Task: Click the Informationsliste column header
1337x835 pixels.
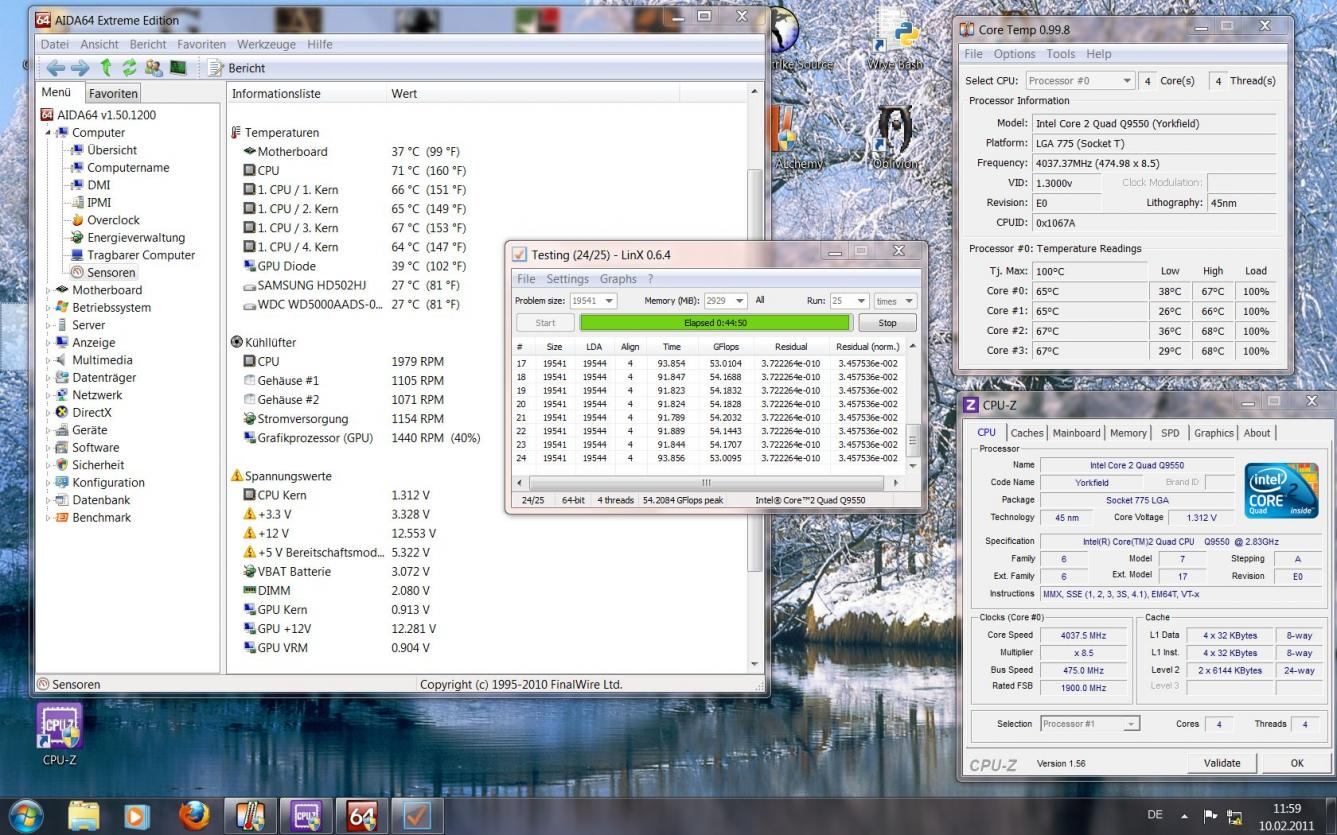Action: tap(306, 93)
